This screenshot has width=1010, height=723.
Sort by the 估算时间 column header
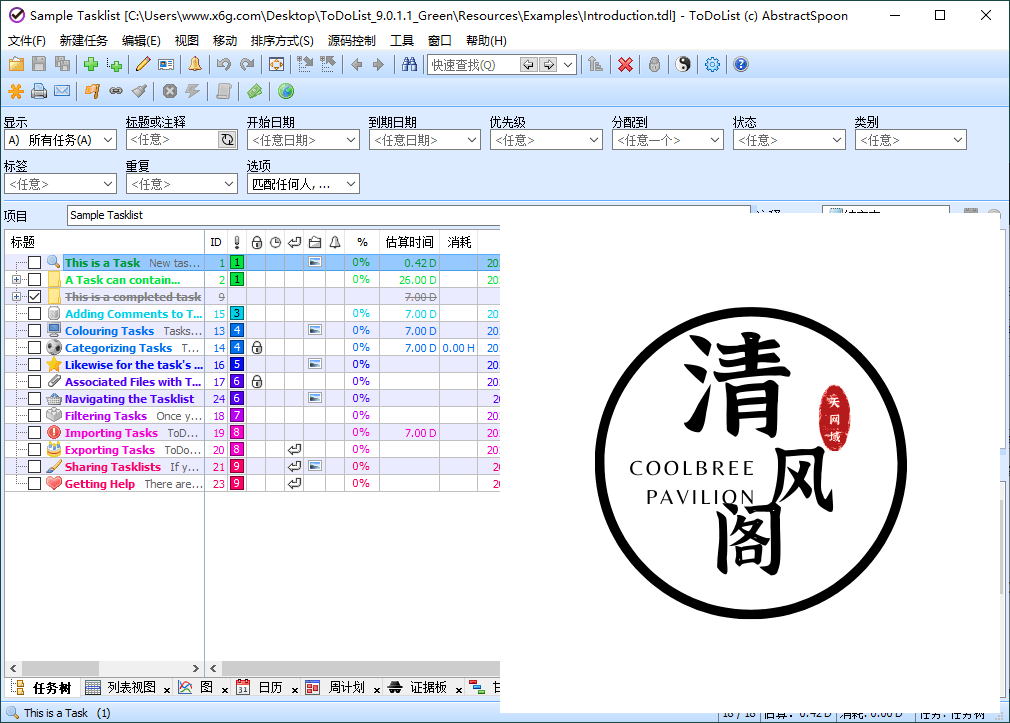click(410, 242)
